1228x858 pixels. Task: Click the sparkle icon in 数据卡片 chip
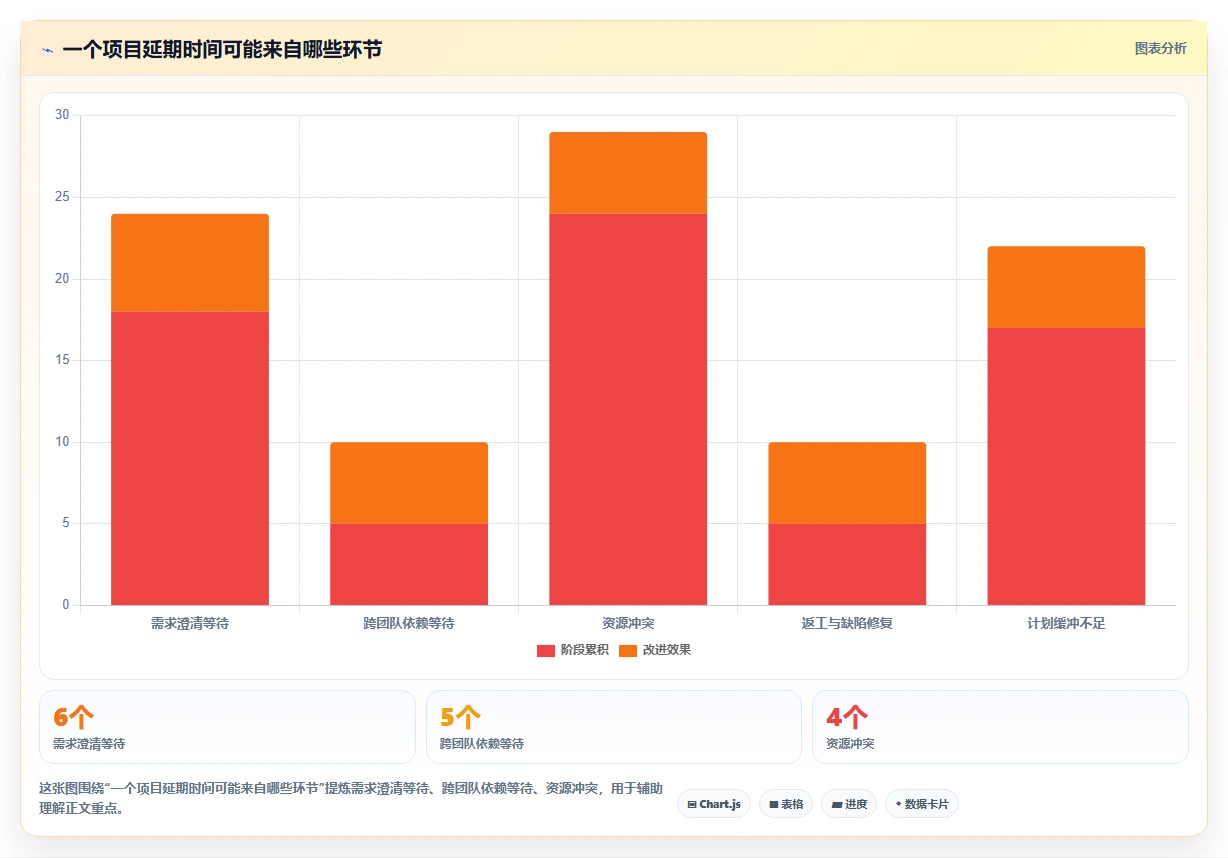[898, 804]
